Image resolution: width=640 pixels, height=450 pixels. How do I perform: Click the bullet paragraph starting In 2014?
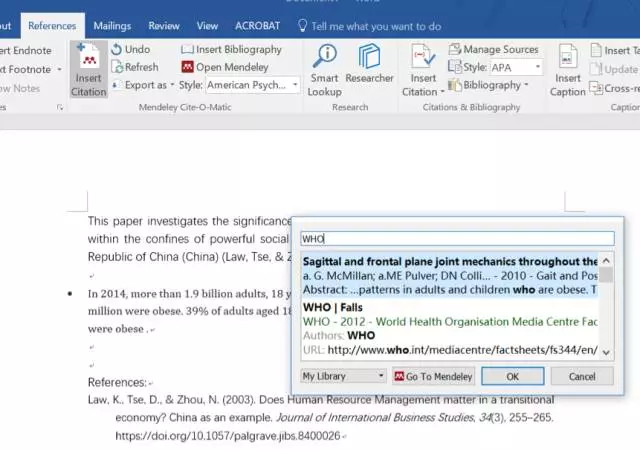coord(190,311)
